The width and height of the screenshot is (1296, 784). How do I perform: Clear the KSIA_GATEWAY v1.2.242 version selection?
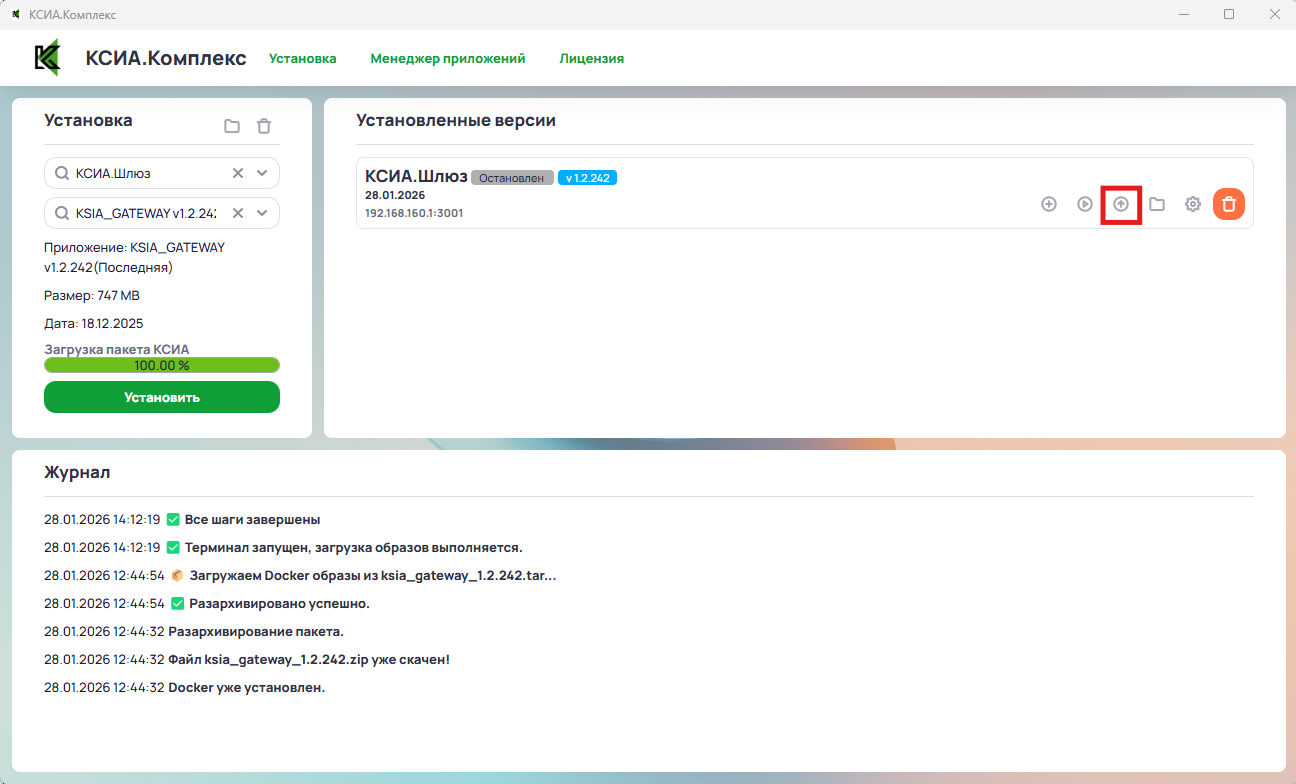pos(238,213)
